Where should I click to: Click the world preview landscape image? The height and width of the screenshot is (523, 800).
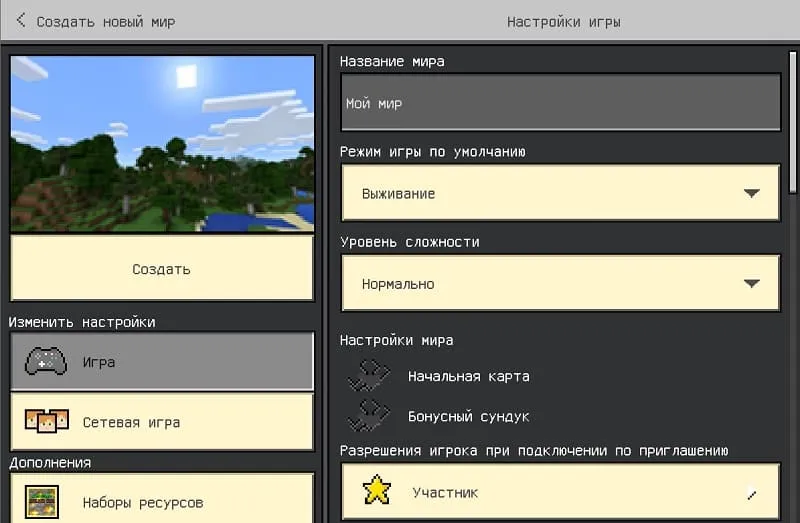tap(162, 144)
